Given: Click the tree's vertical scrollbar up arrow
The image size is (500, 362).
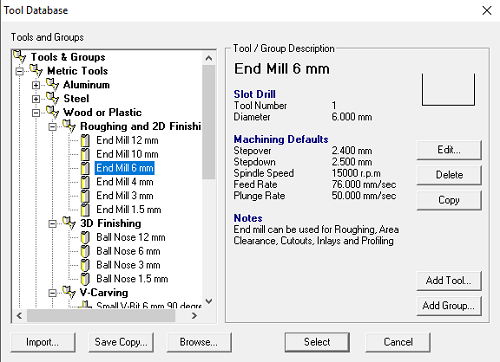Looking at the screenshot, I should [209, 58].
